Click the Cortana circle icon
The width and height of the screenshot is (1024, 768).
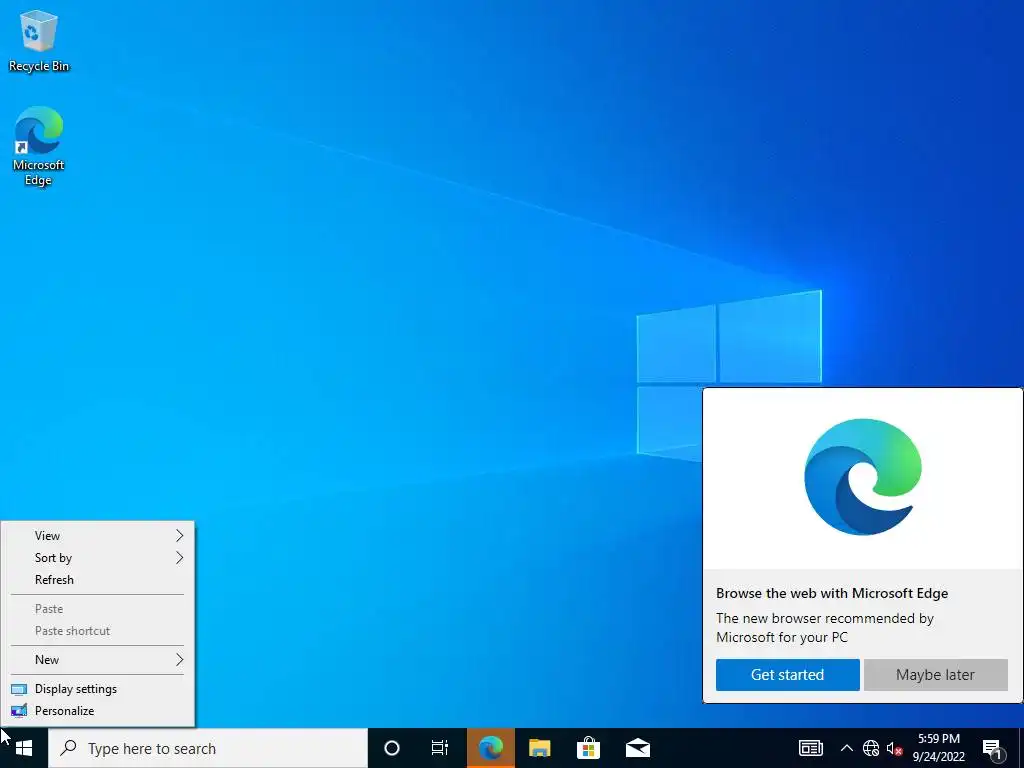392,748
